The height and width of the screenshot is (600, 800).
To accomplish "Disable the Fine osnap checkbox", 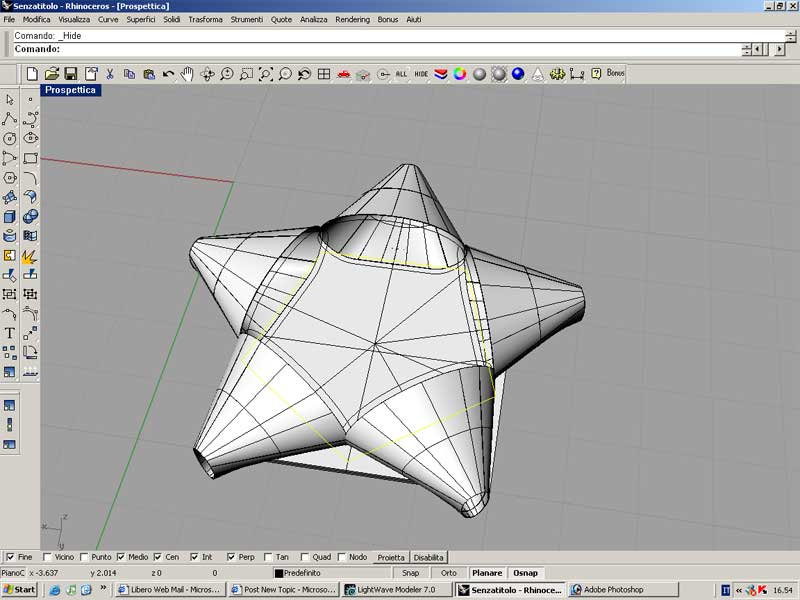I will click(10, 557).
